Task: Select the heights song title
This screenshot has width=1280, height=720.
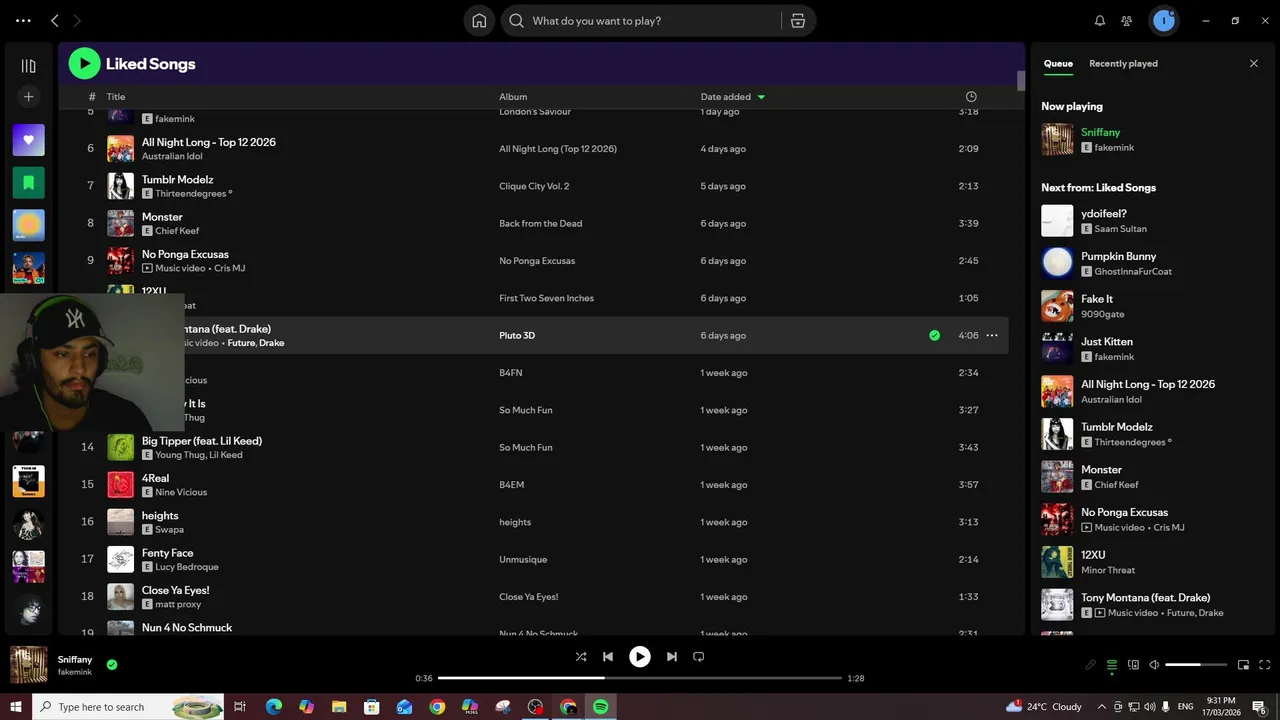Action: point(160,516)
